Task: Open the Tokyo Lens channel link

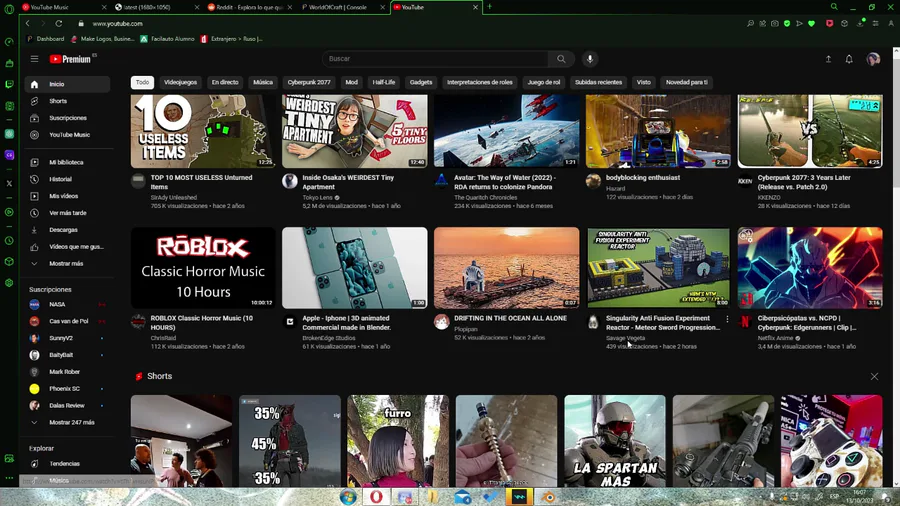Action: pos(317,197)
